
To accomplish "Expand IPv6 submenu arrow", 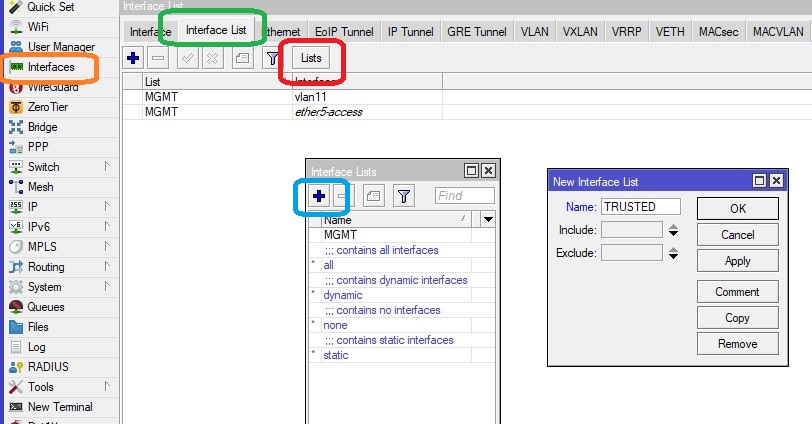I will click(x=107, y=226).
